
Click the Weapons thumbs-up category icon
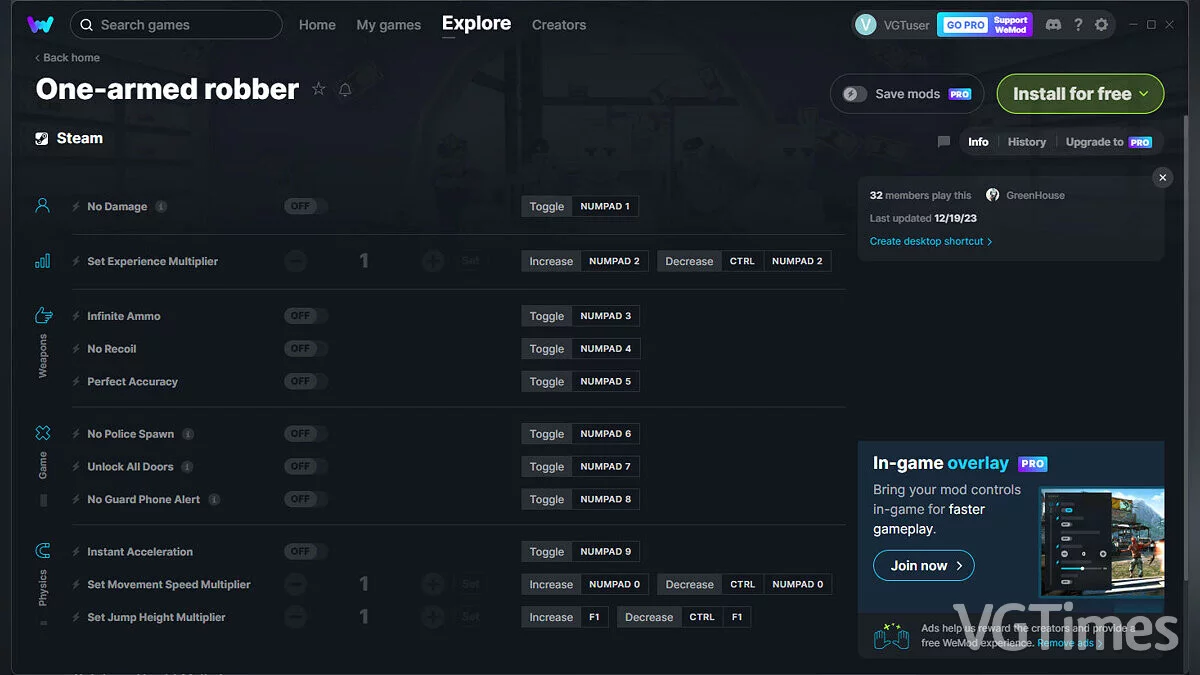point(43,315)
